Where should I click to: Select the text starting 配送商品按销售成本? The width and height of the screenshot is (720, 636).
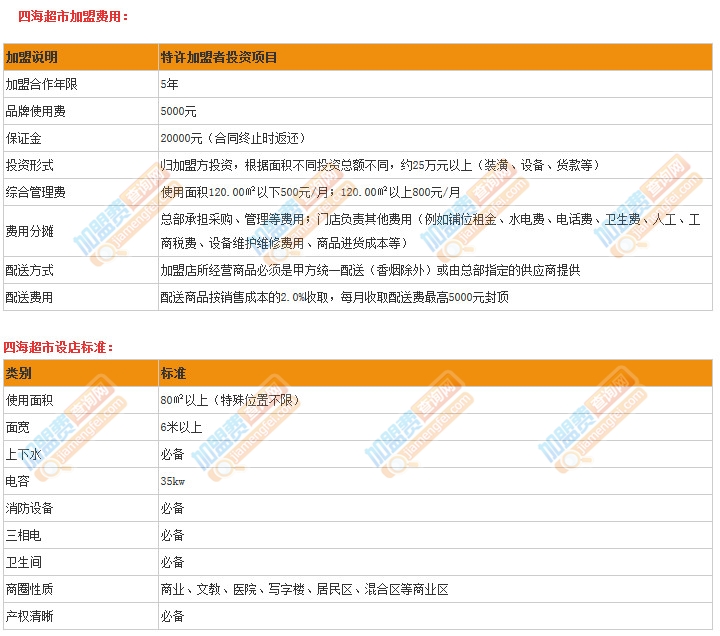click(x=335, y=298)
